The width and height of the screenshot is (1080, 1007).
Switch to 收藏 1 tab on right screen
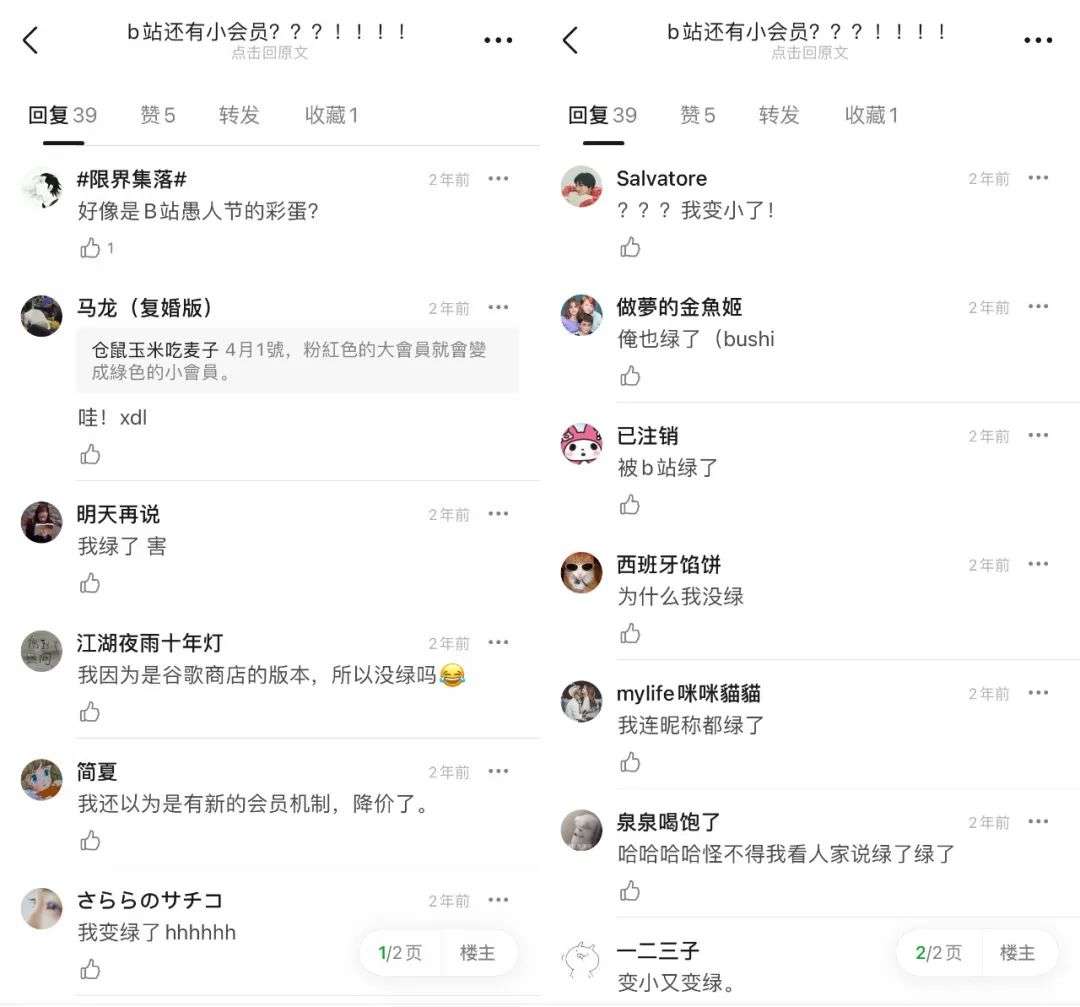point(871,115)
